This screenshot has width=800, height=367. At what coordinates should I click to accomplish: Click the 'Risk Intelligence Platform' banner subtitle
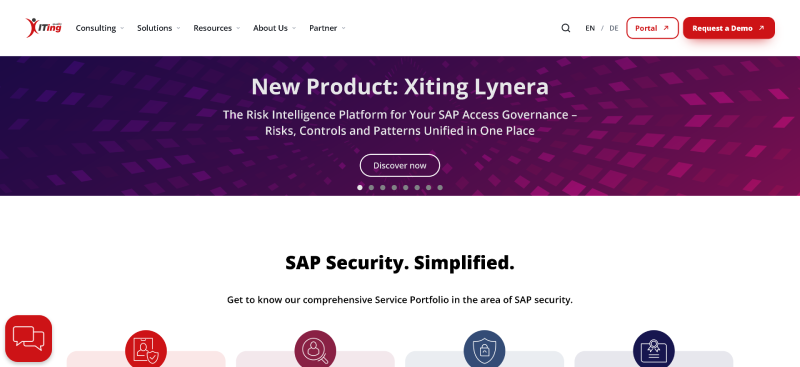400,123
